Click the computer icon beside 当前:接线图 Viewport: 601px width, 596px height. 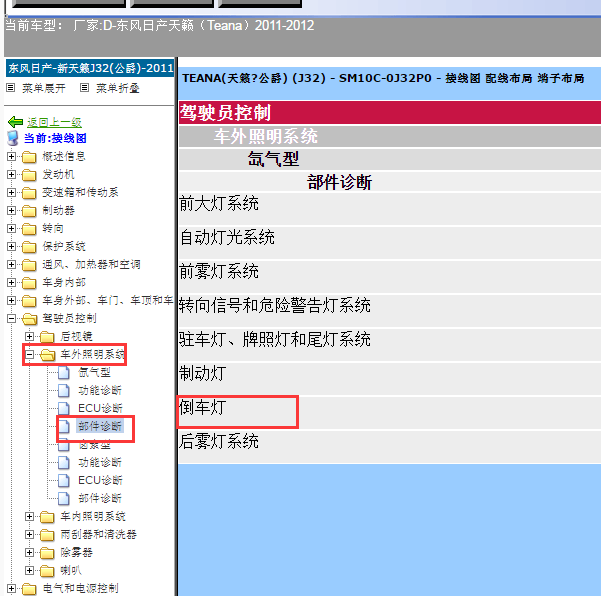13,138
